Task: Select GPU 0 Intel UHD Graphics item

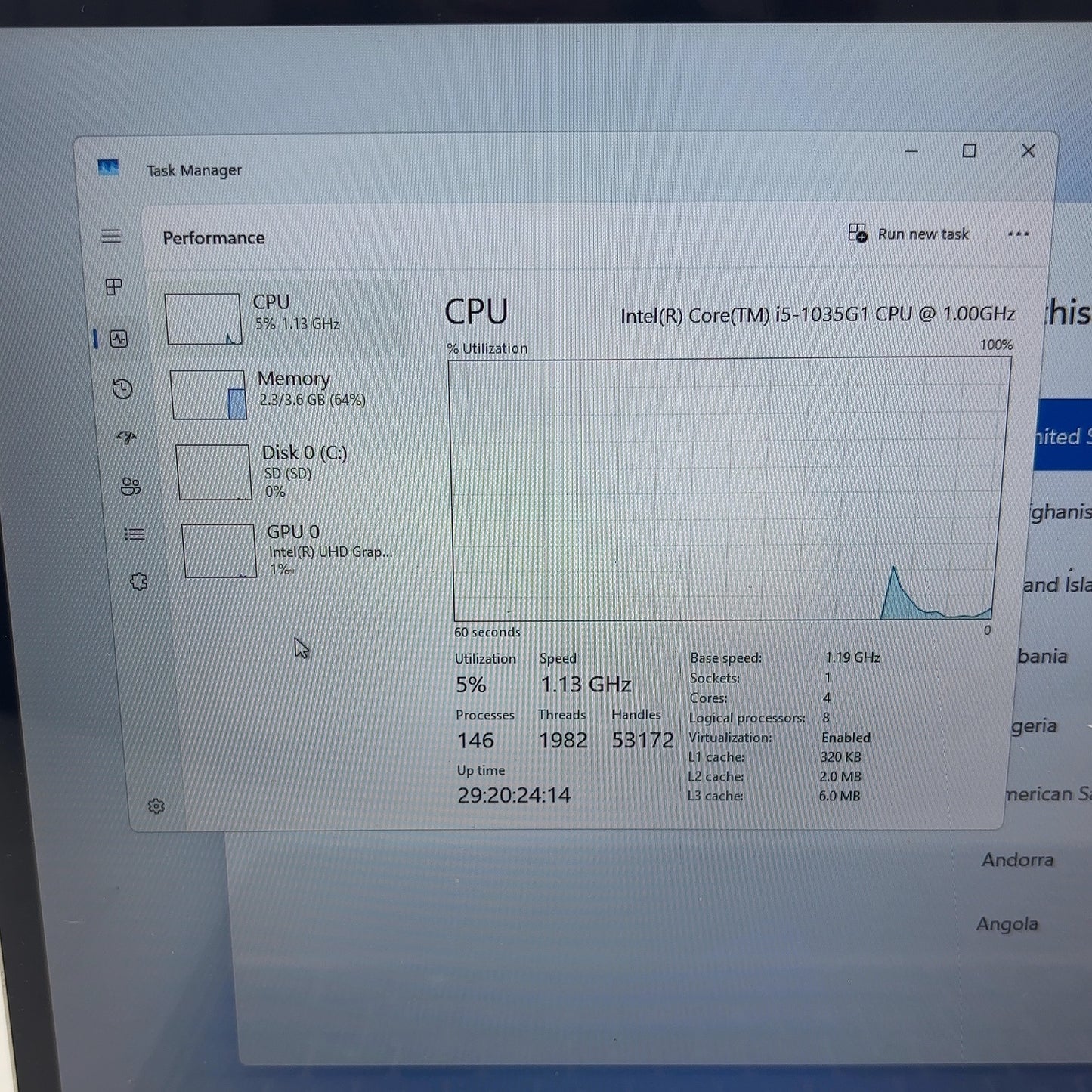Action: click(296, 550)
